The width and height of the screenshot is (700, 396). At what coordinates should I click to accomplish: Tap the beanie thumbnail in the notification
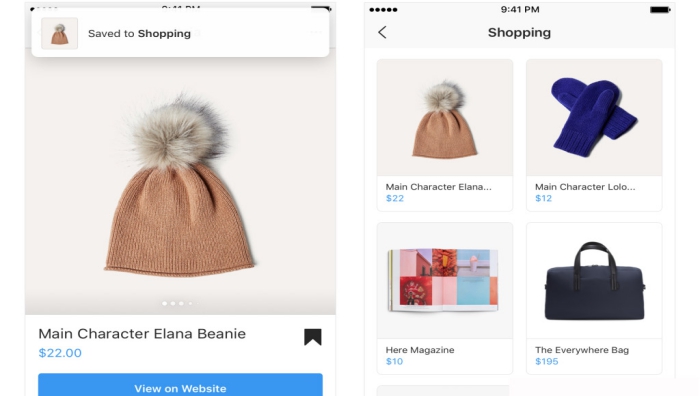click(x=59, y=33)
